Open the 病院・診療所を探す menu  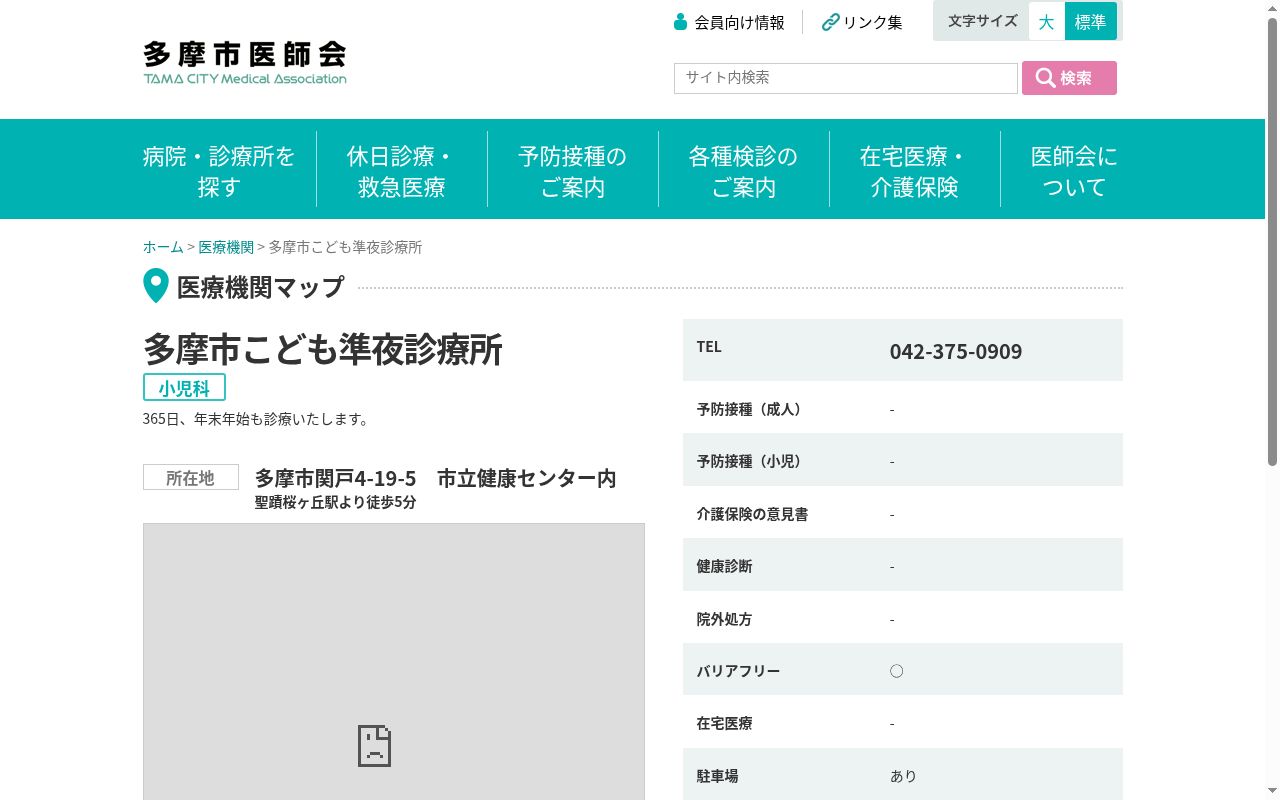click(x=219, y=171)
